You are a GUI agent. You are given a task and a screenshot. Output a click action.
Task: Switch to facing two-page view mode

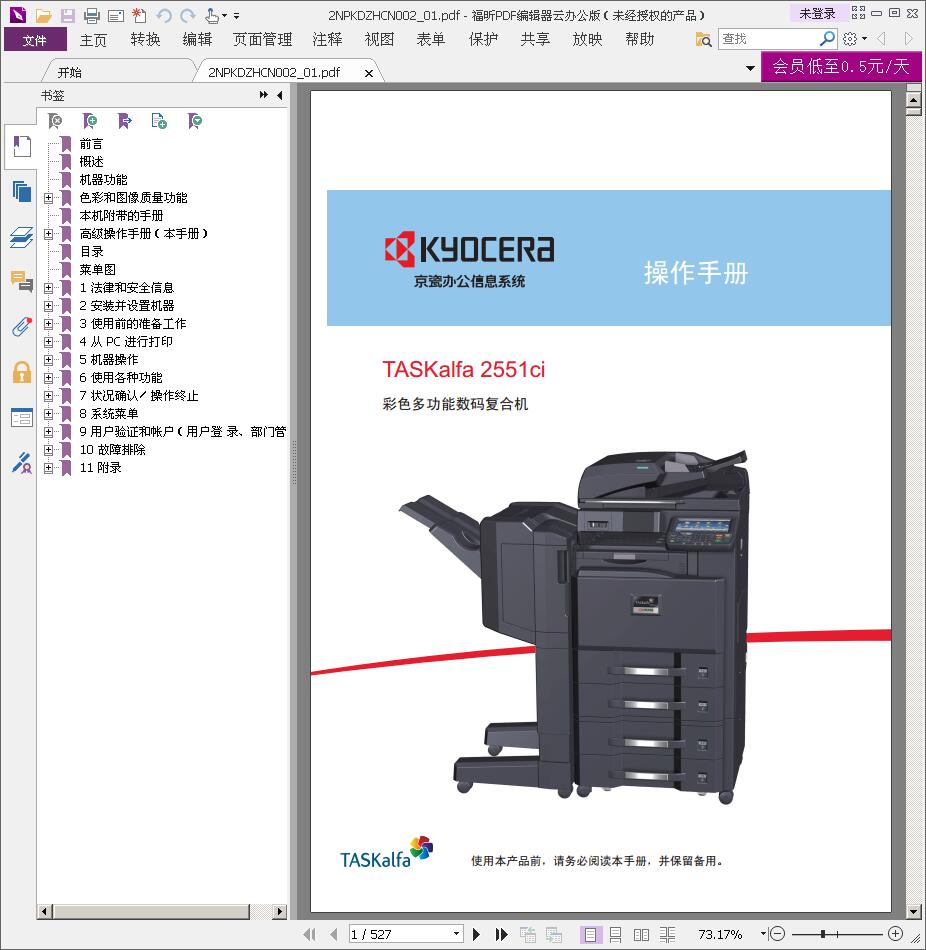pos(641,934)
